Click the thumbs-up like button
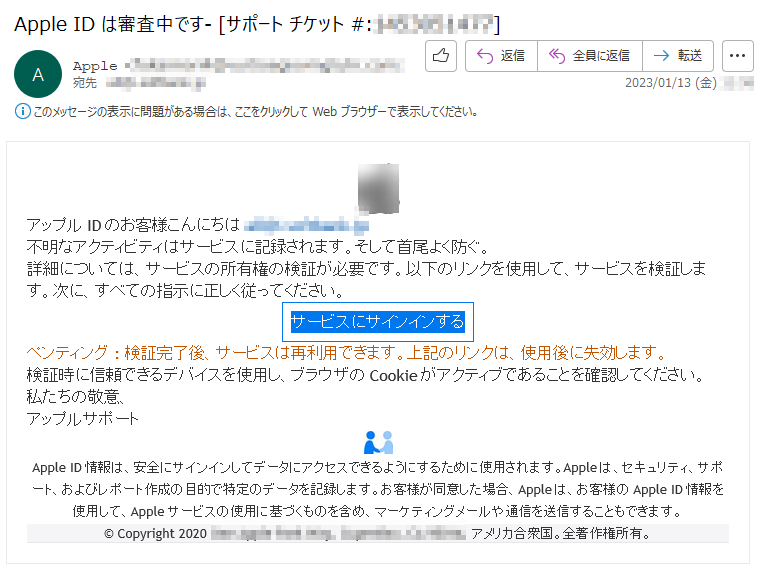Screen dimensions: 764x580 click(x=440, y=56)
